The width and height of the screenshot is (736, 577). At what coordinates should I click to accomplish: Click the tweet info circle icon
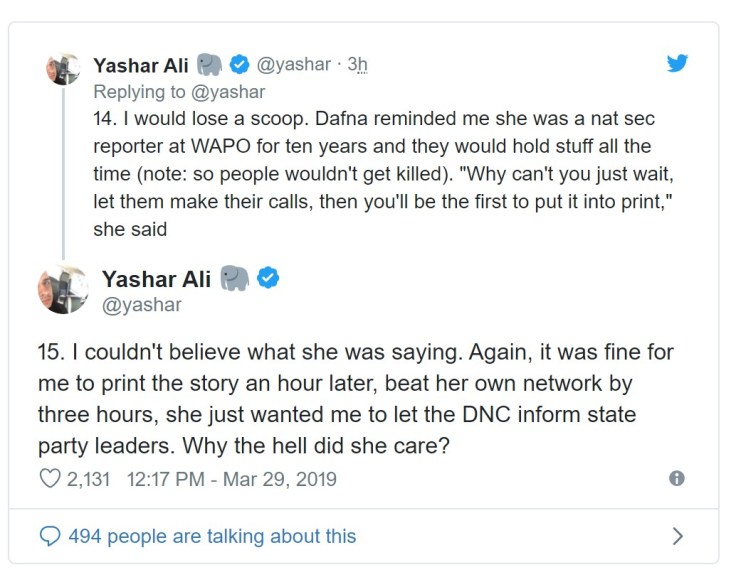coord(677,479)
